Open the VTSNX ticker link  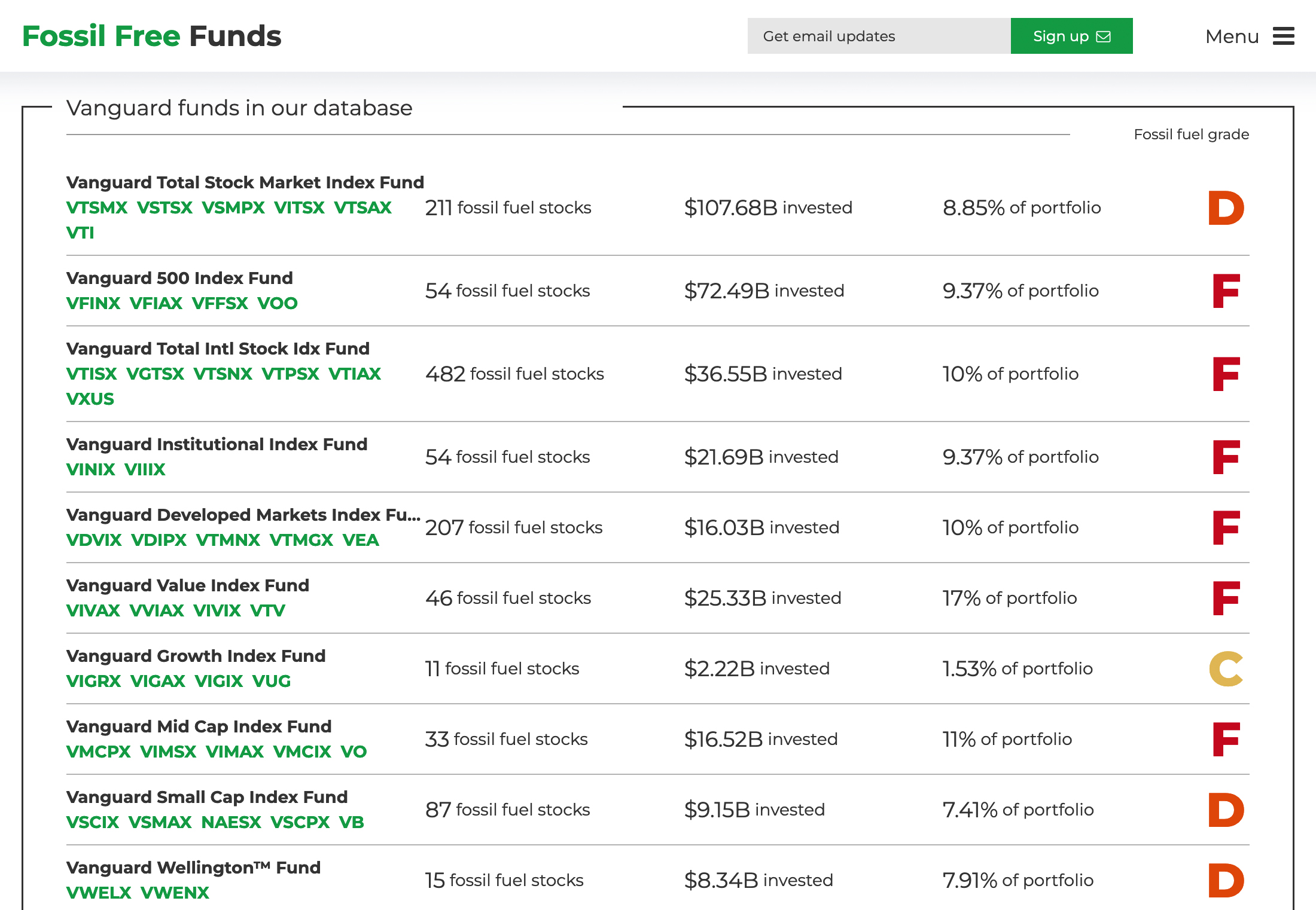tap(223, 374)
